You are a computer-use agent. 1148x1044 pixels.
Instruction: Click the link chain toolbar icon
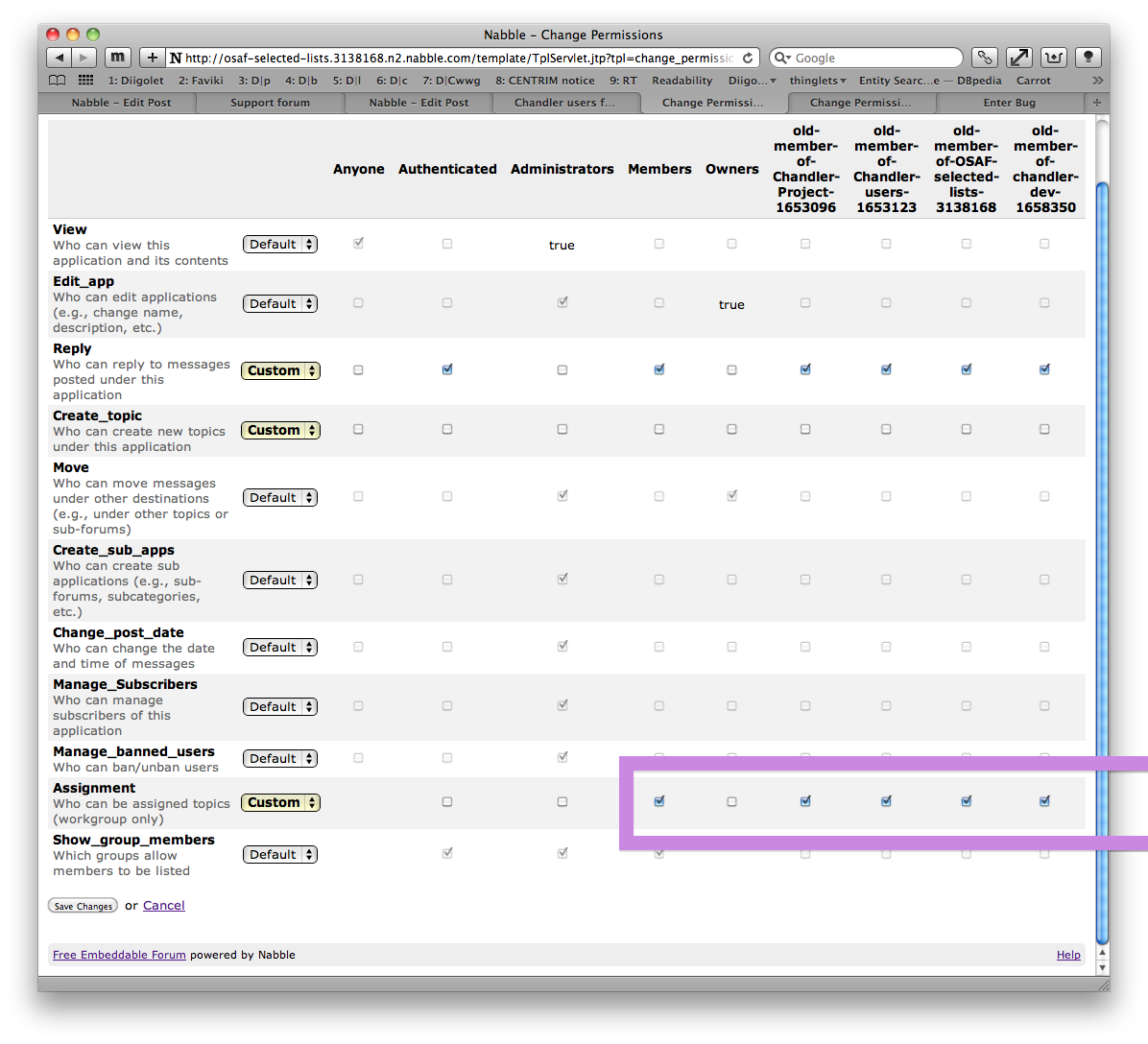(x=984, y=58)
